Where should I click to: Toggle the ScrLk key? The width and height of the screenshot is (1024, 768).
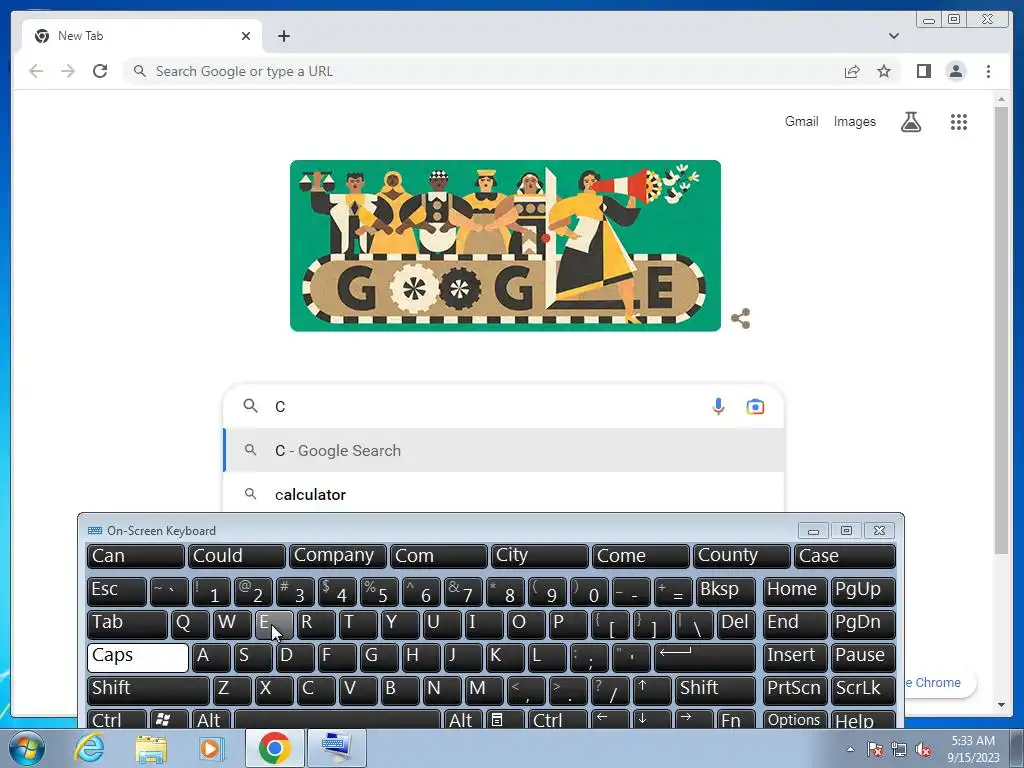[863, 690]
